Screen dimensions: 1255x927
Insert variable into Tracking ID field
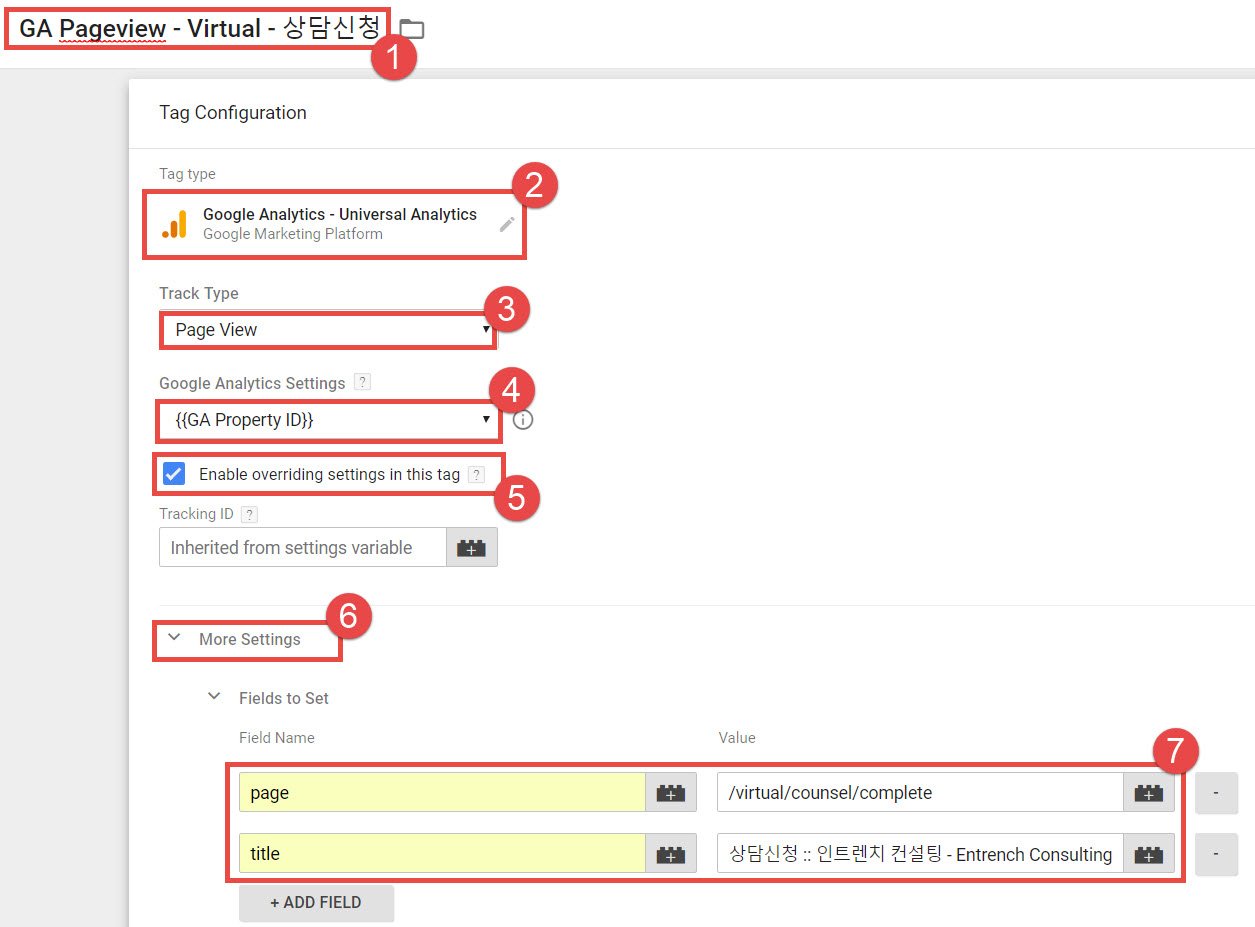click(472, 547)
